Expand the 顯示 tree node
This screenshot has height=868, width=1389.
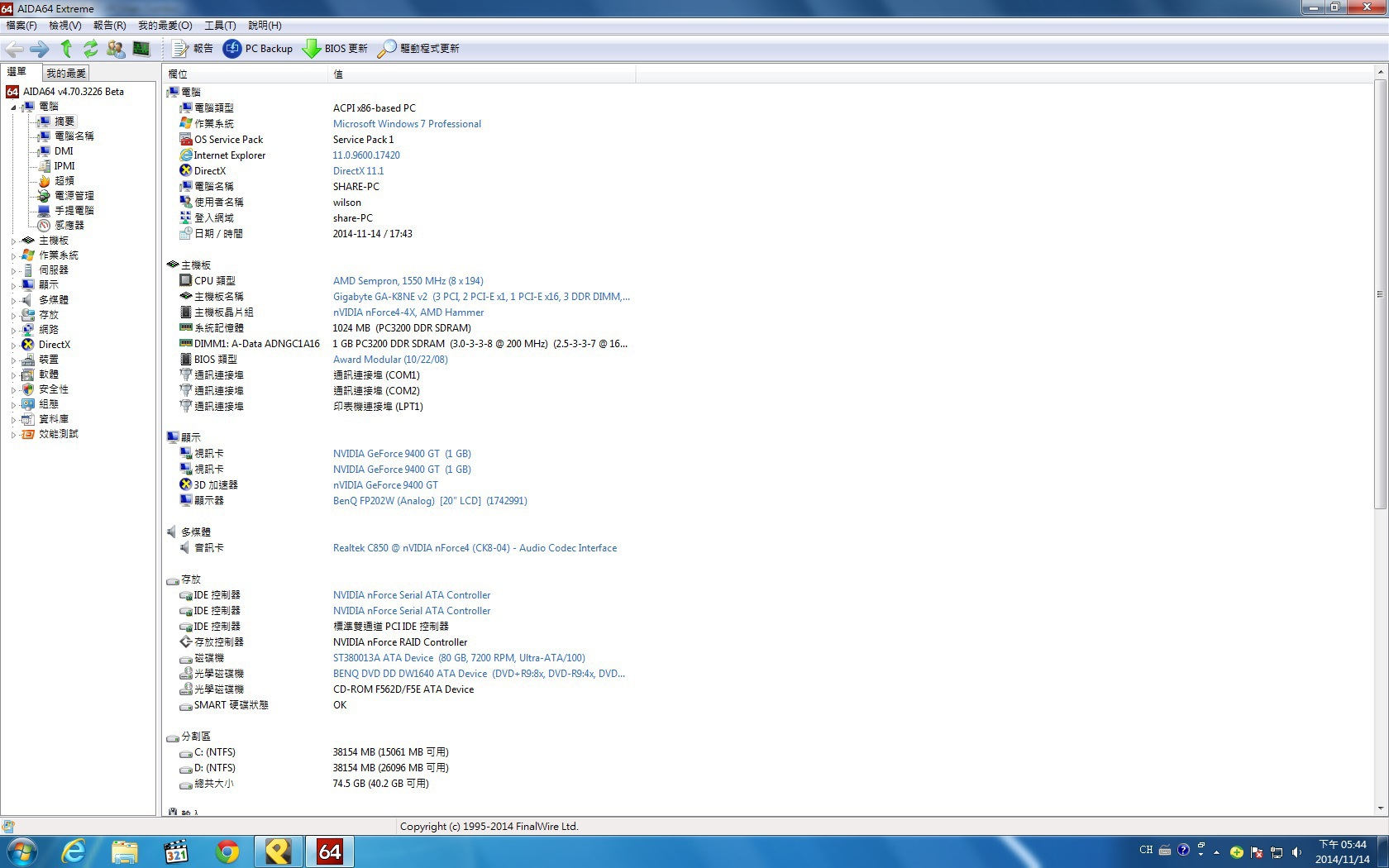(13, 285)
